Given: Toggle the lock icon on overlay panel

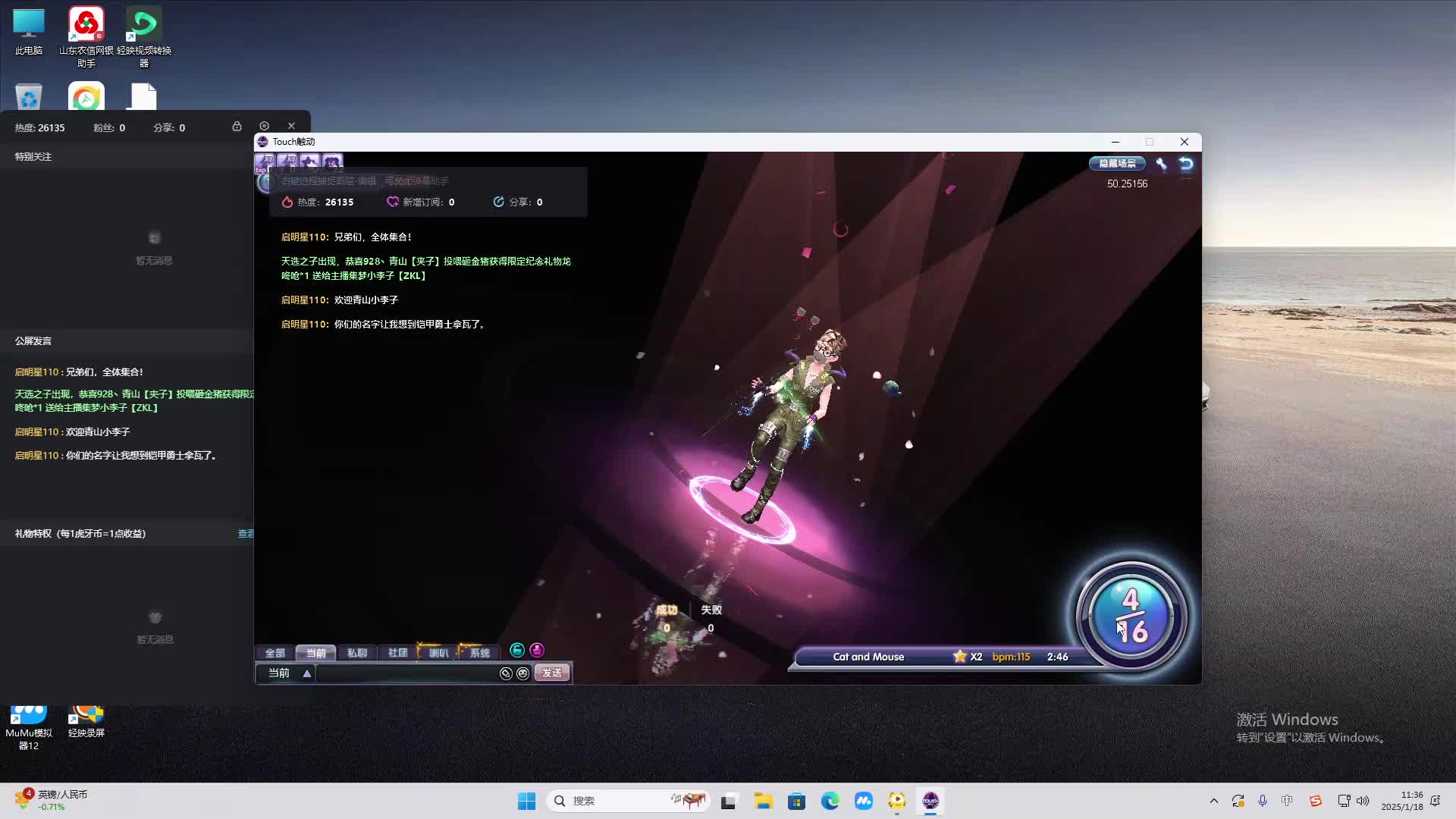Looking at the screenshot, I should tap(237, 126).
